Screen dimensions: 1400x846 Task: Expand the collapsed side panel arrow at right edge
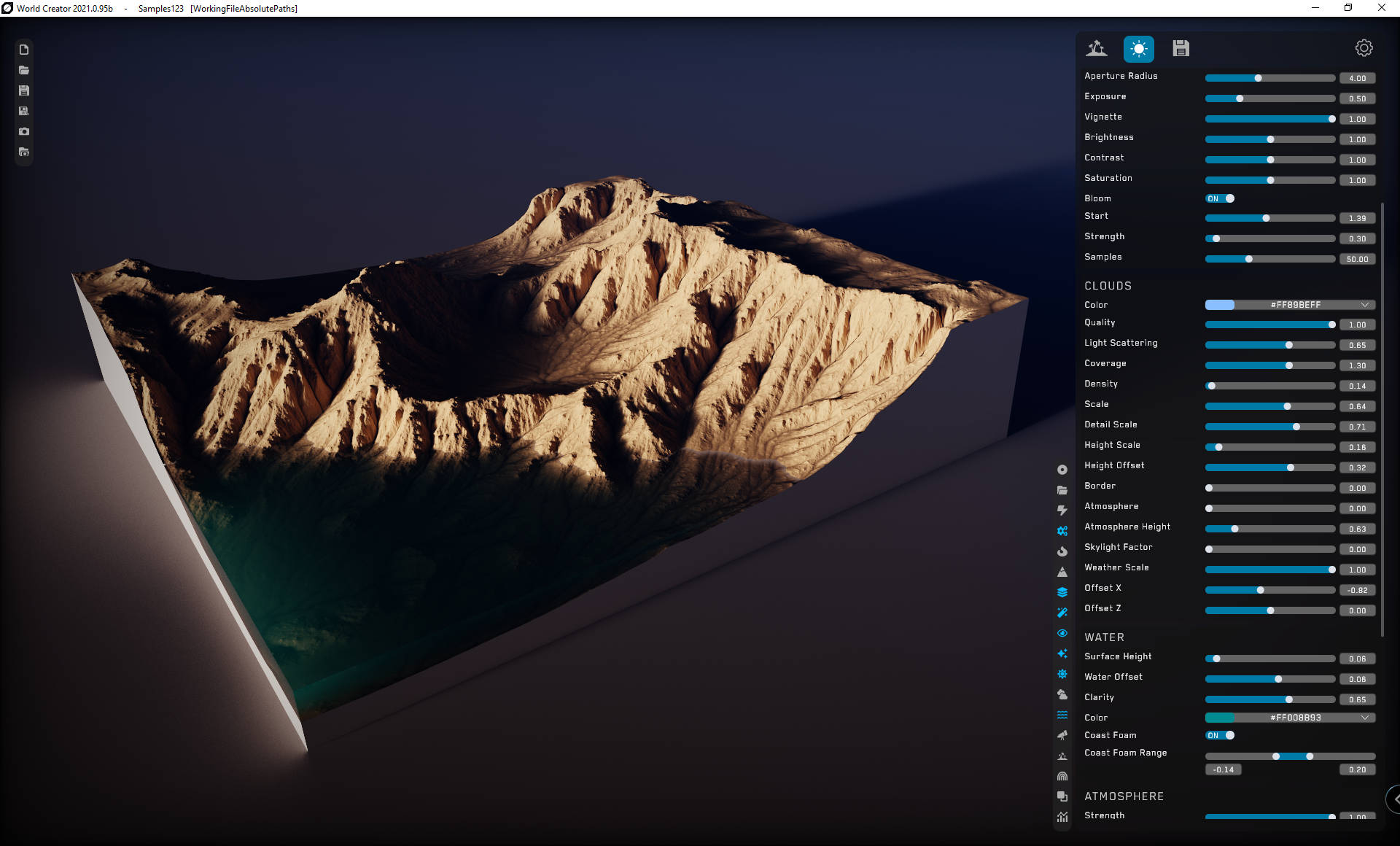pos(1394,799)
